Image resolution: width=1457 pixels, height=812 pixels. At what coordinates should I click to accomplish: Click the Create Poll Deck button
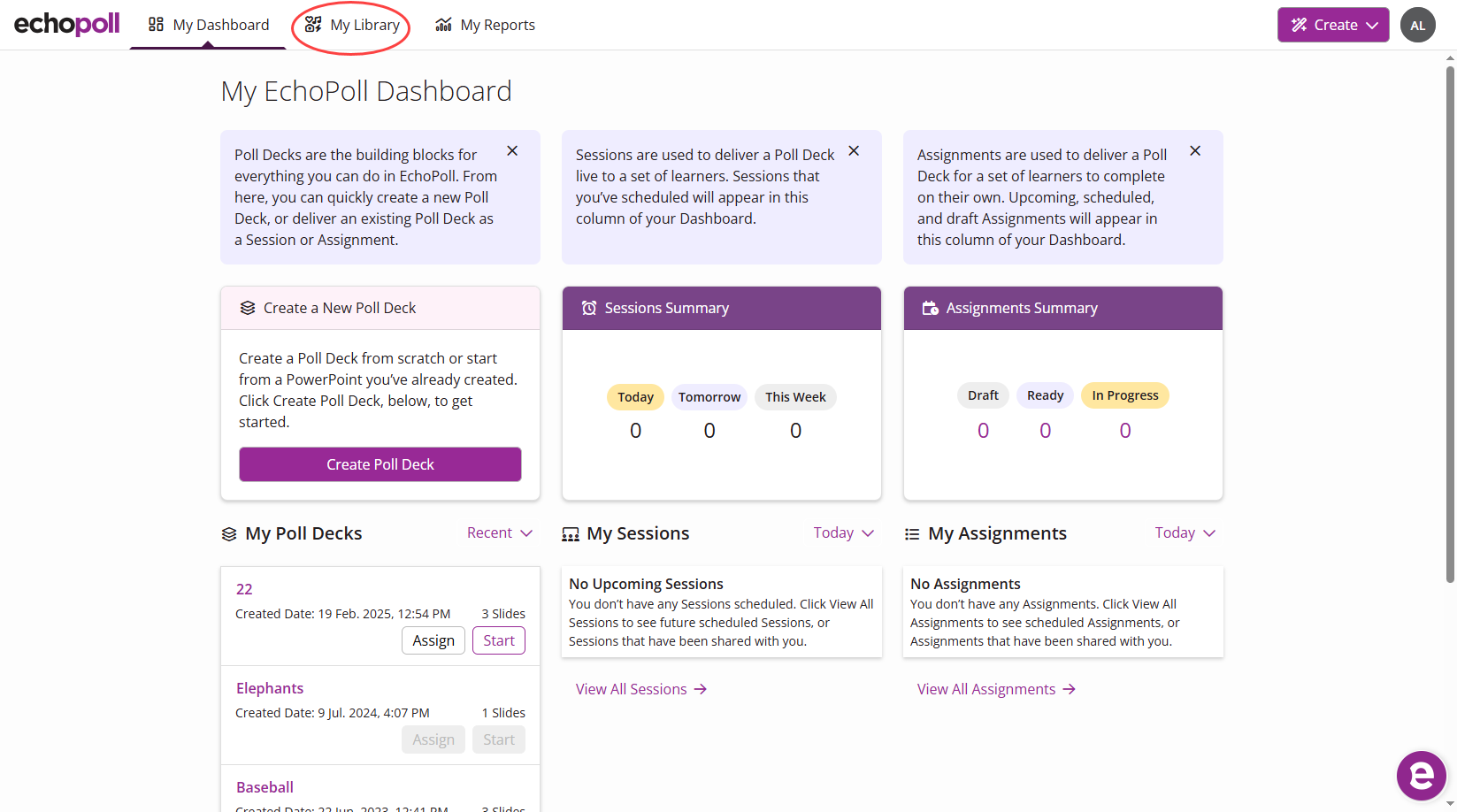380,464
